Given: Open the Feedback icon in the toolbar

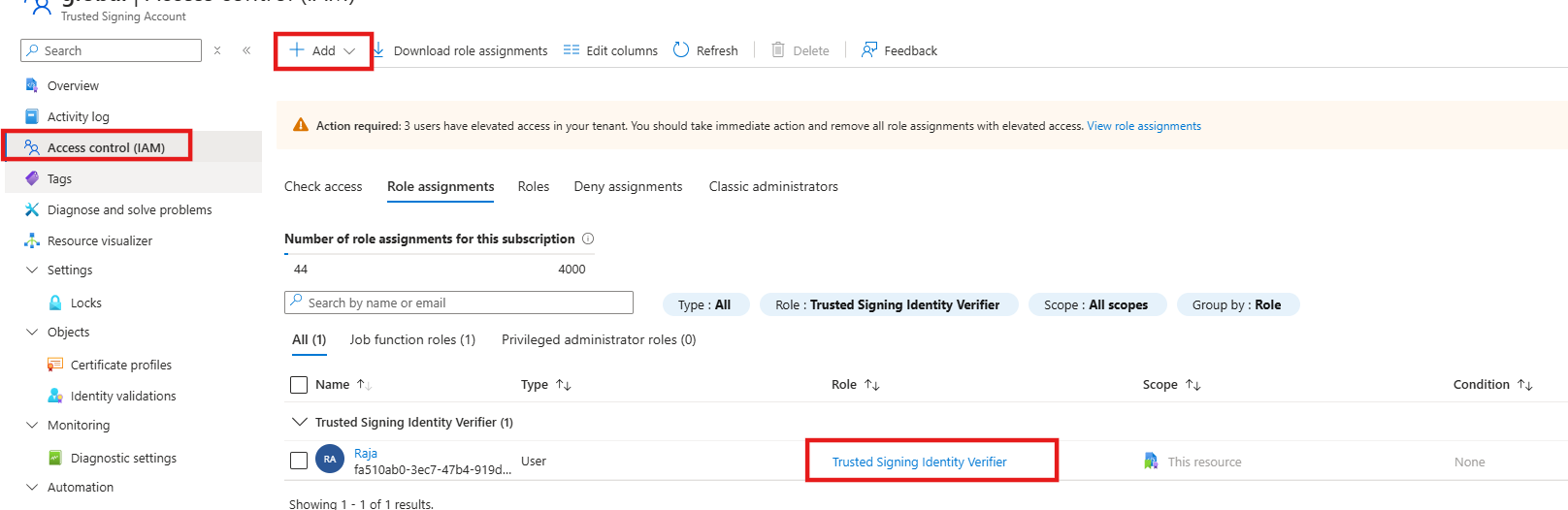Looking at the screenshot, I should [869, 50].
